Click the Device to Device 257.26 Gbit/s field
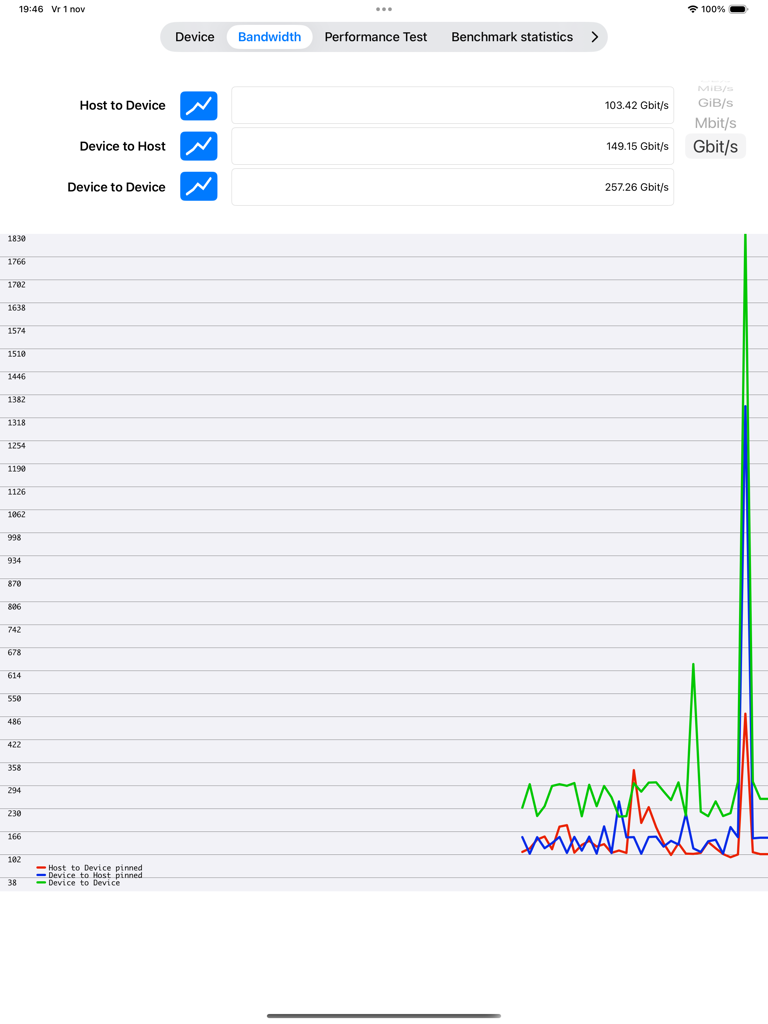Screen dimensions: 768x1024 click(453, 187)
